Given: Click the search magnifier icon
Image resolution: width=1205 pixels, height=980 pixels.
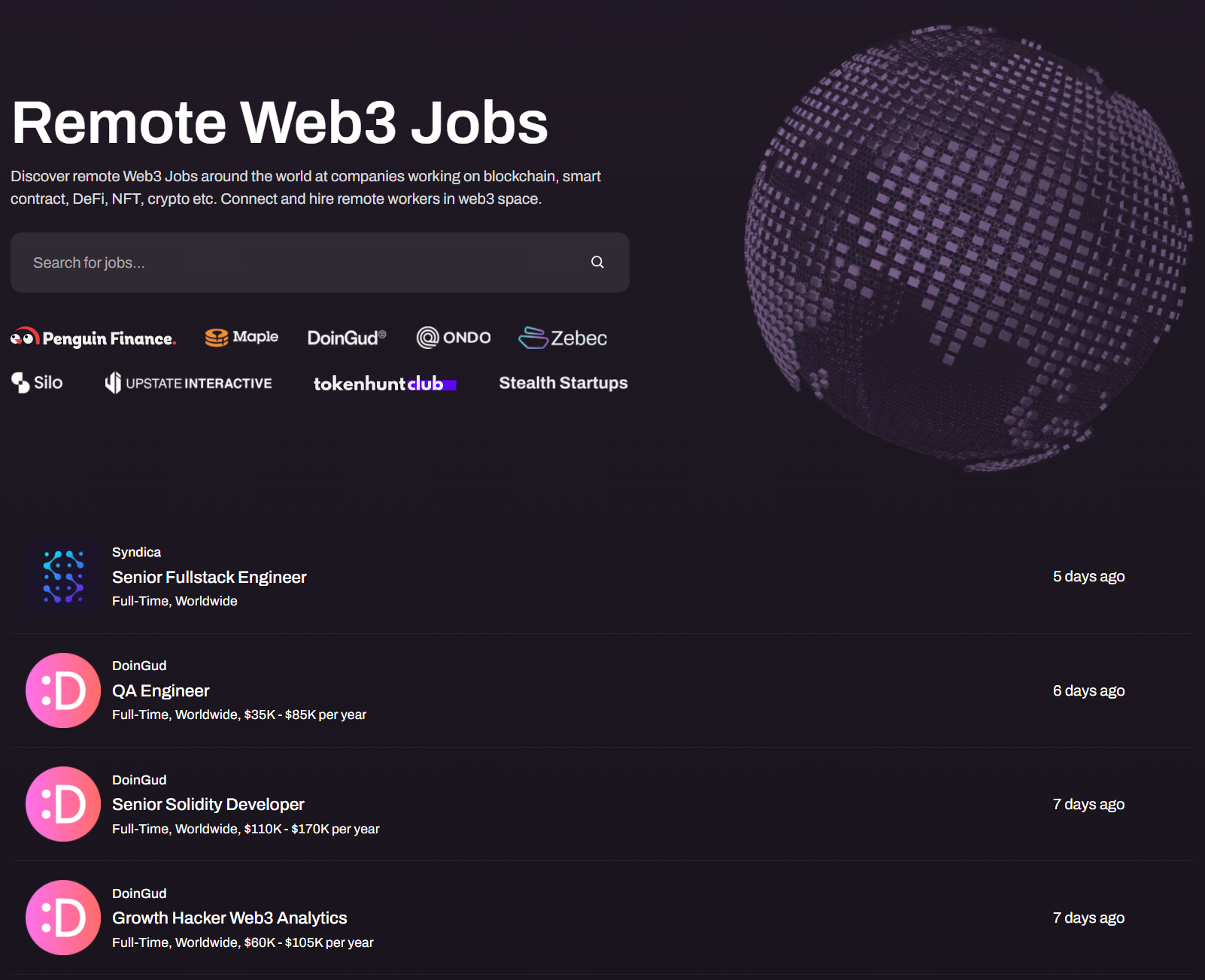Looking at the screenshot, I should [x=597, y=262].
